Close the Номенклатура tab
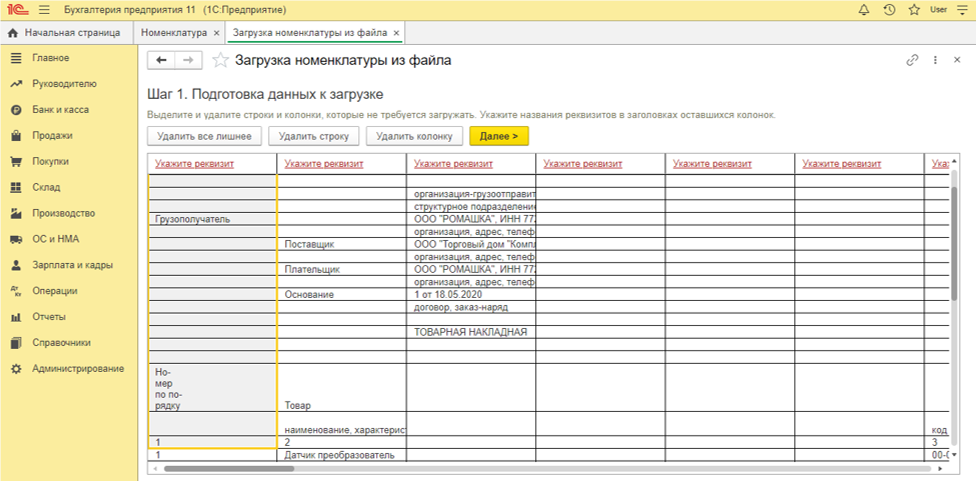976x481 pixels. (x=216, y=32)
